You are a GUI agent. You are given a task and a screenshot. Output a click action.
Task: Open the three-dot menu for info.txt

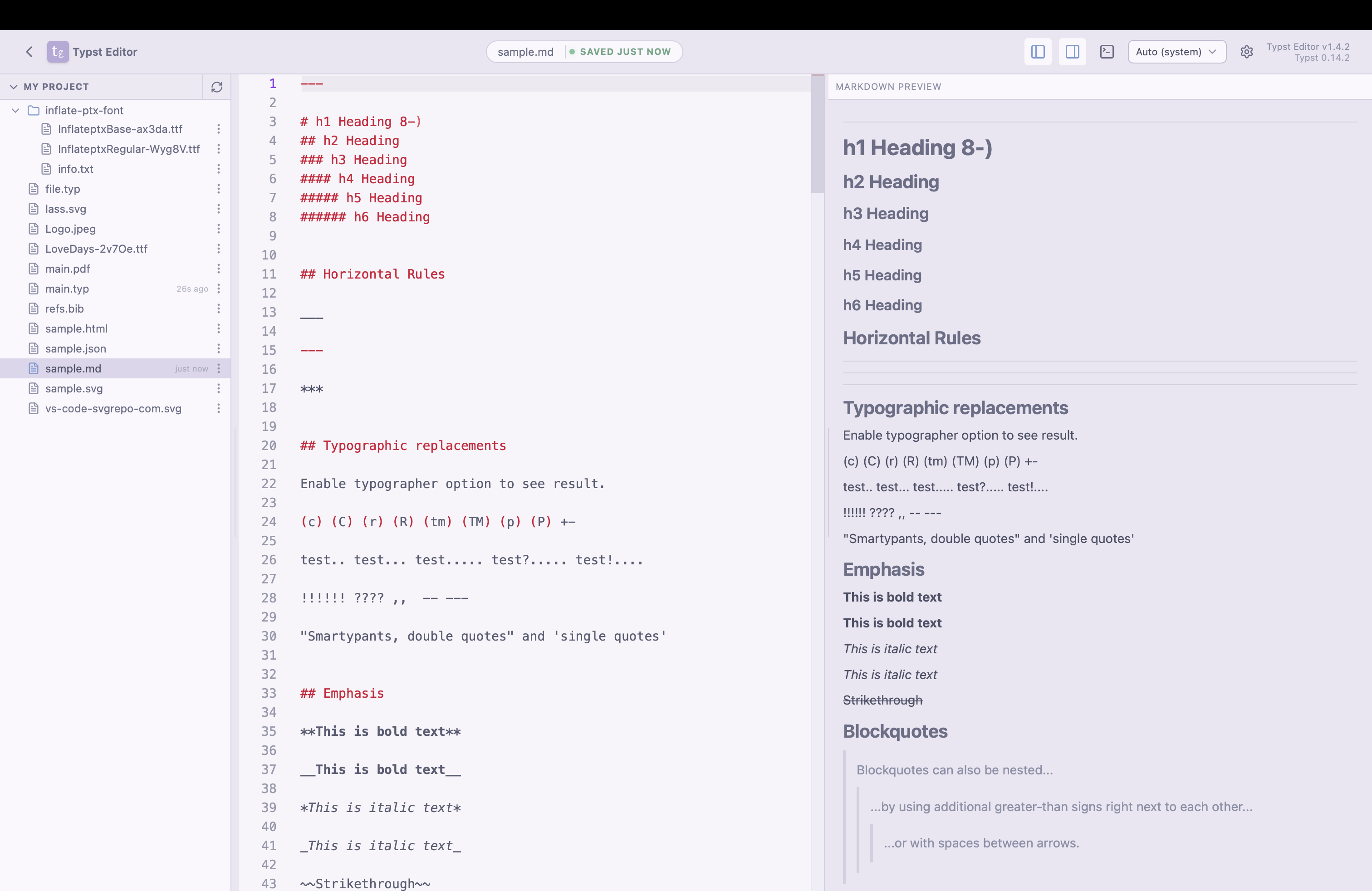[219, 169]
